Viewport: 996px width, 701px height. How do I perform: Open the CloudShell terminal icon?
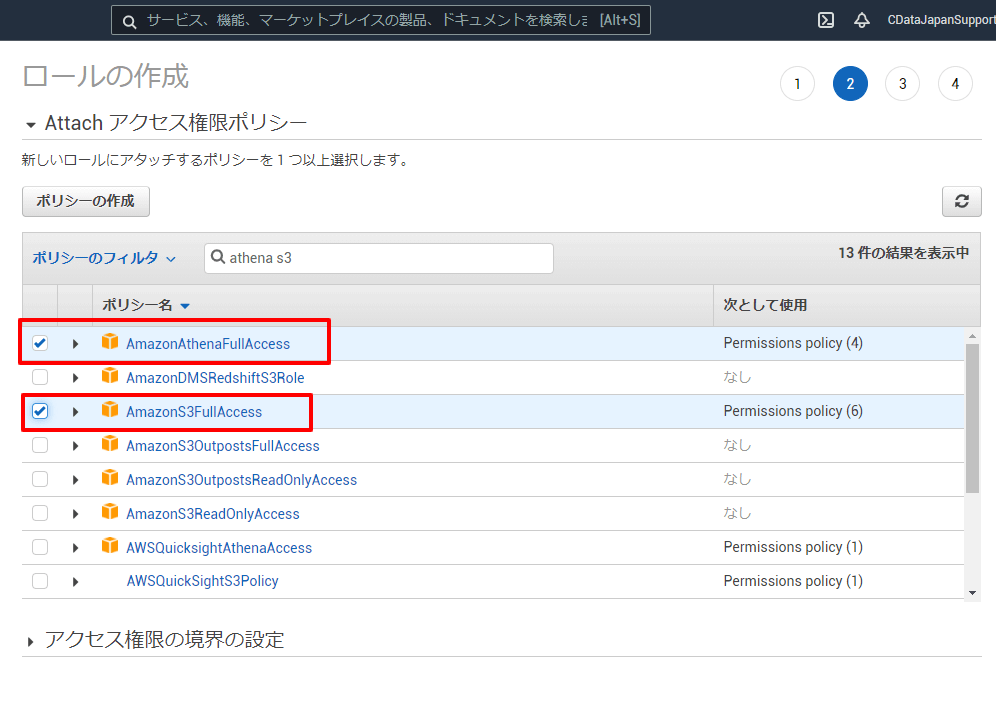825,20
